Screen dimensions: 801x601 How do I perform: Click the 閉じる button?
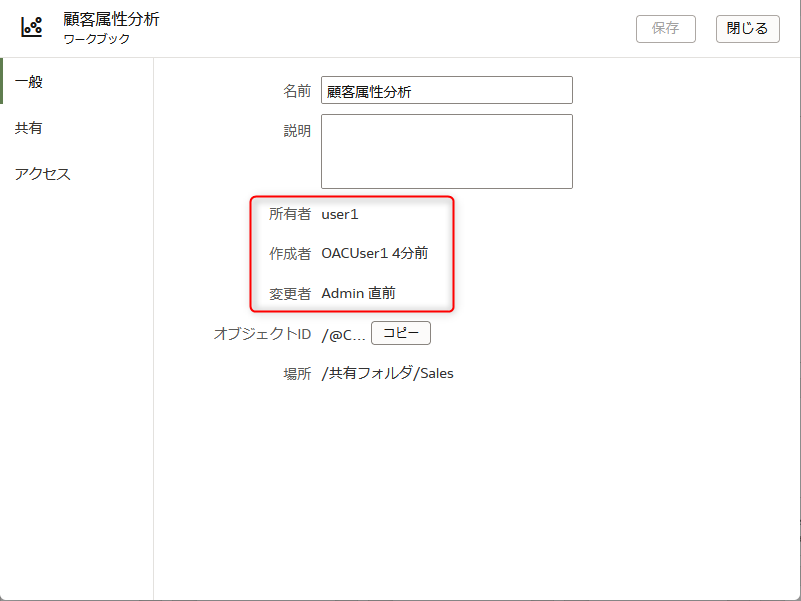pos(747,29)
